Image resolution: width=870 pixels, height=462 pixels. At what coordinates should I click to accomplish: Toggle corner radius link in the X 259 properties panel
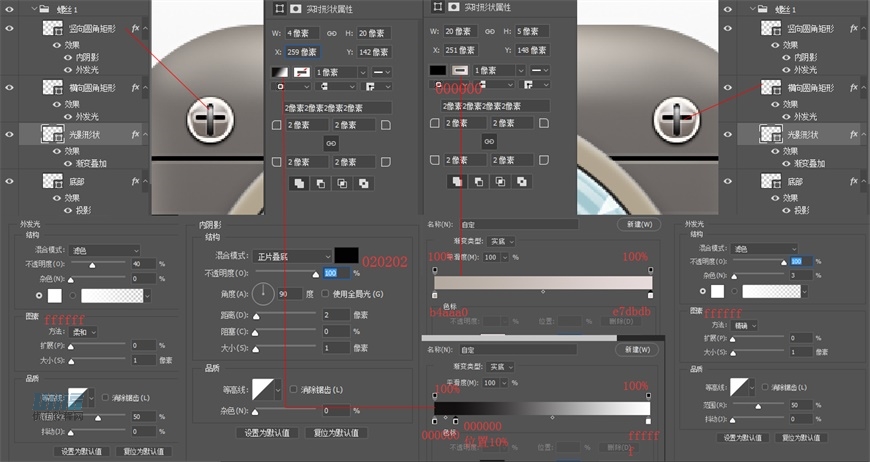click(x=331, y=143)
